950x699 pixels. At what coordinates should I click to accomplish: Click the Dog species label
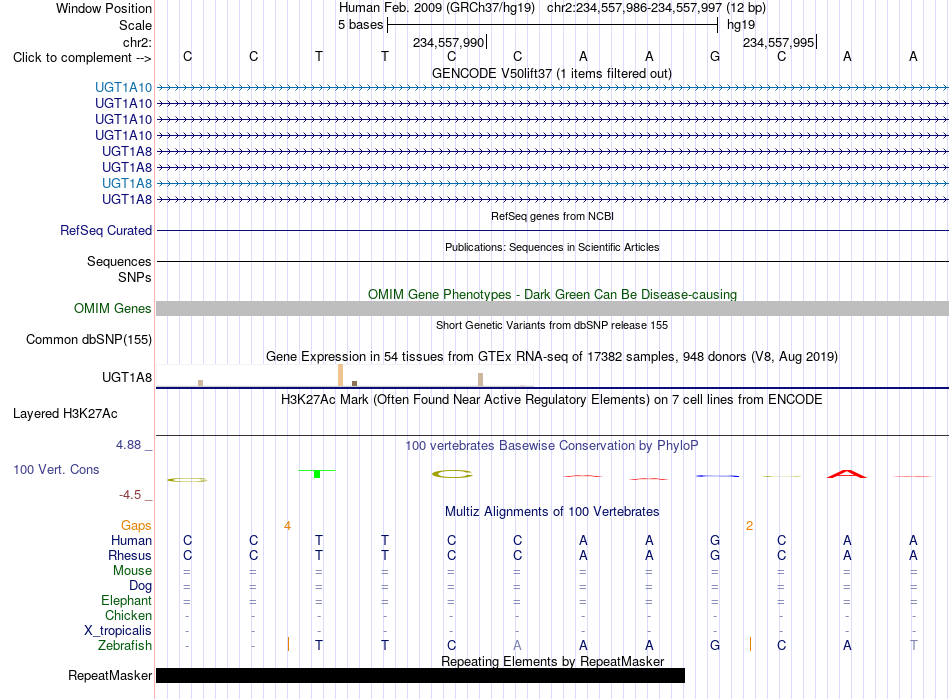(x=141, y=585)
